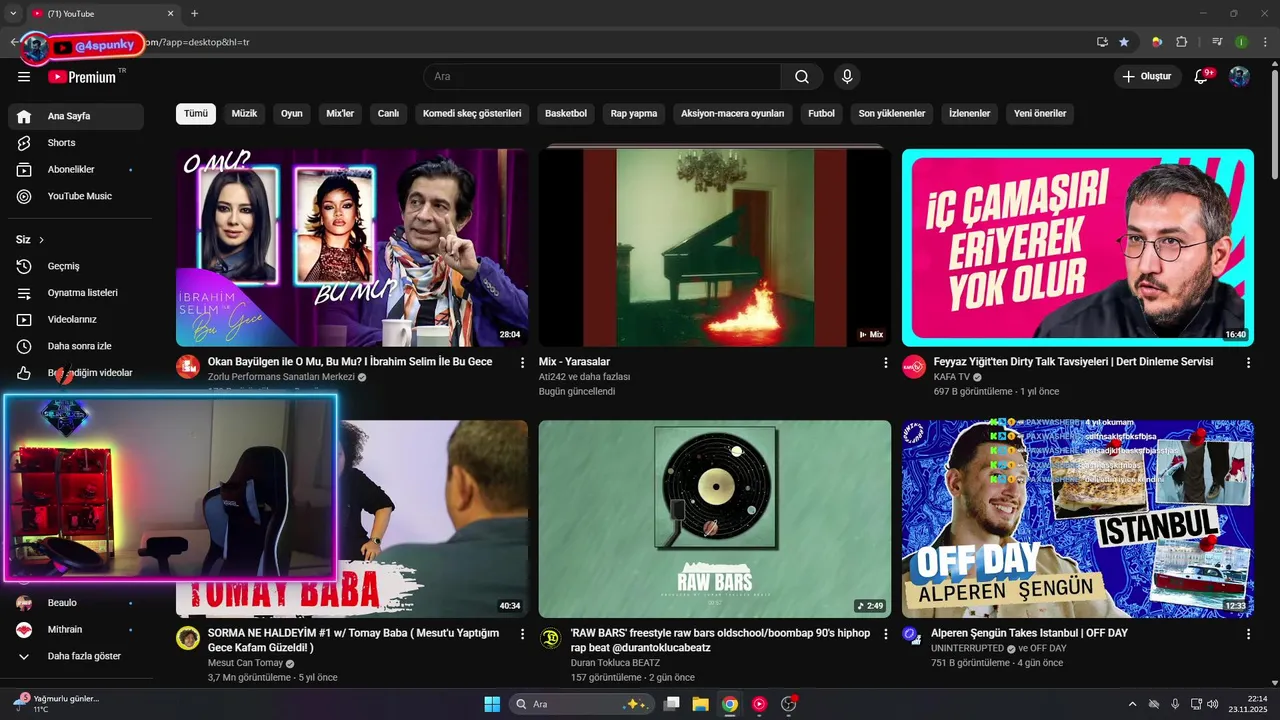1280x720 pixels.
Task: Select the Tümü filter chip
Action: tap(196, 114)
